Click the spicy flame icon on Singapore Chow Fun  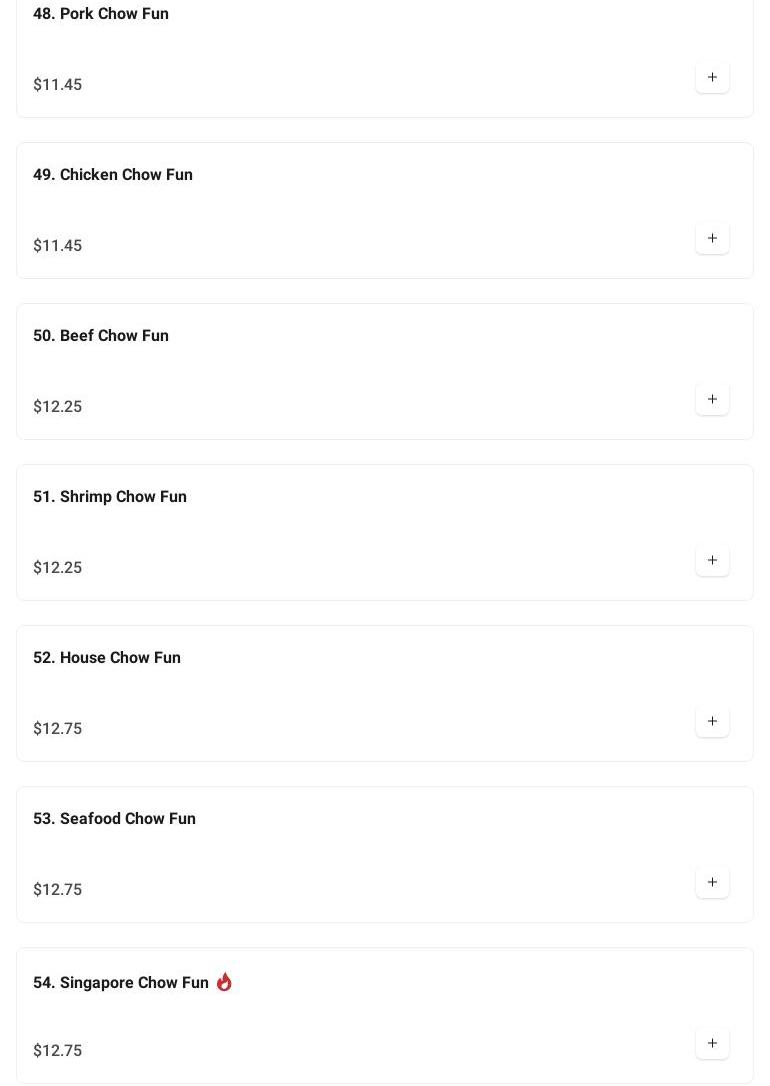(224, 982)
